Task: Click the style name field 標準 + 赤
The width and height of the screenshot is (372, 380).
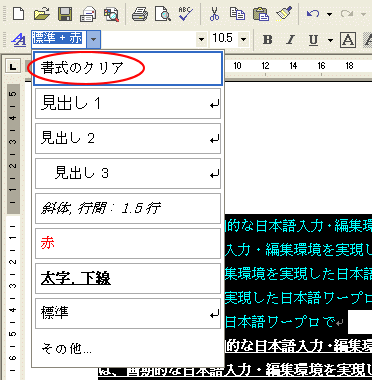Action: [59, 40]
